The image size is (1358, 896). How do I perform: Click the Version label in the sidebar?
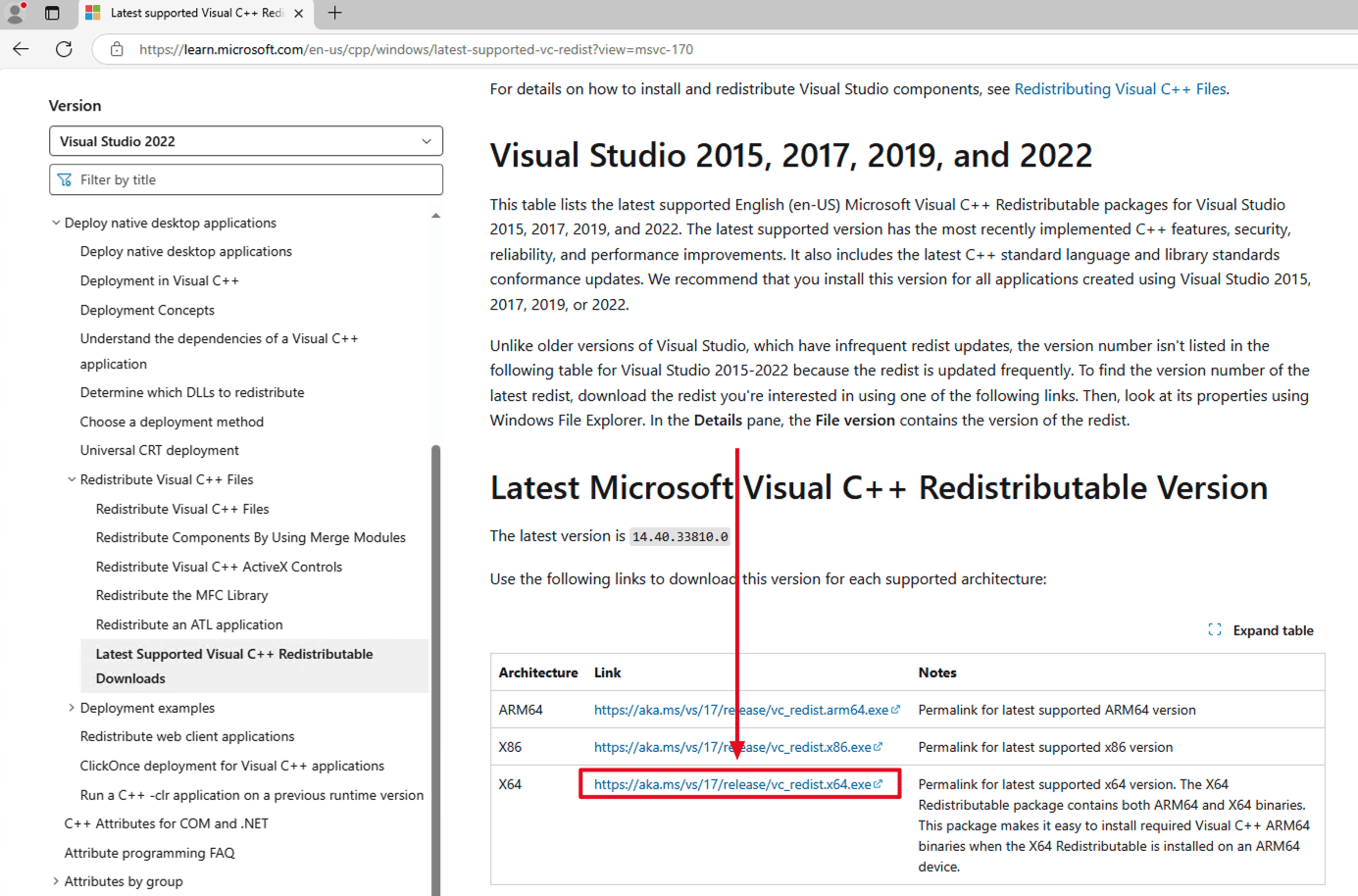coord(75,106)
